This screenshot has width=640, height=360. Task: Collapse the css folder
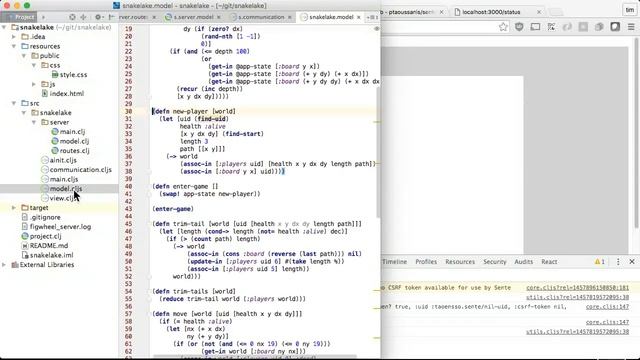[34, 65]
